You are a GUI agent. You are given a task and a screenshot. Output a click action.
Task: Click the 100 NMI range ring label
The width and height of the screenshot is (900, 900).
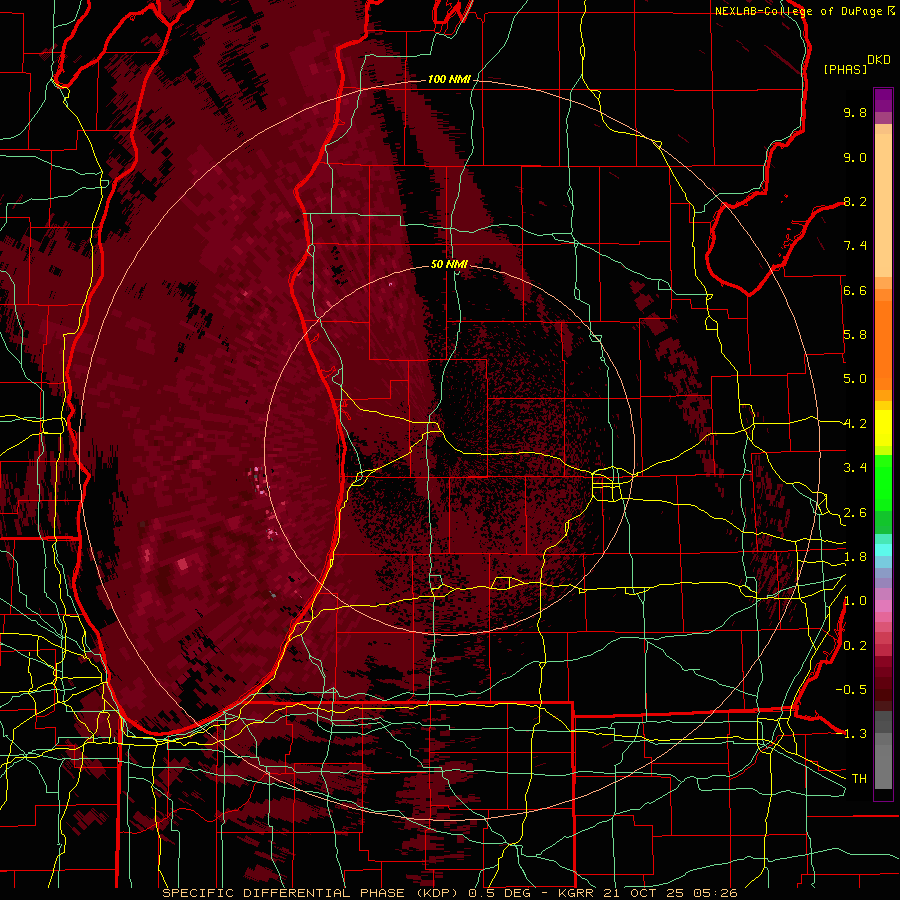[x=449, y=79]
